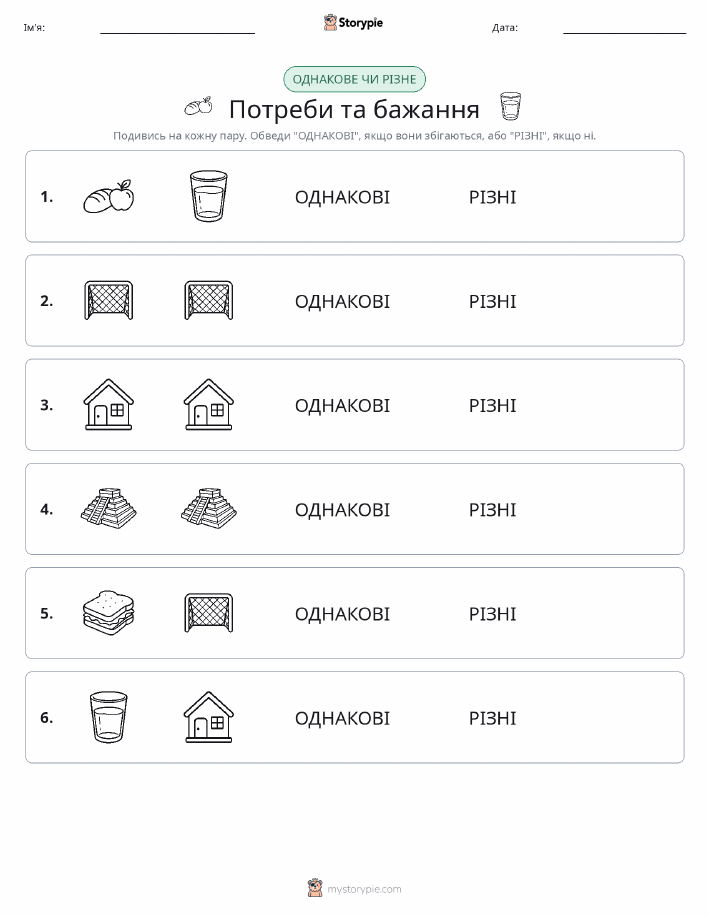Select the first goal net icon in row 2

point(109,301)
